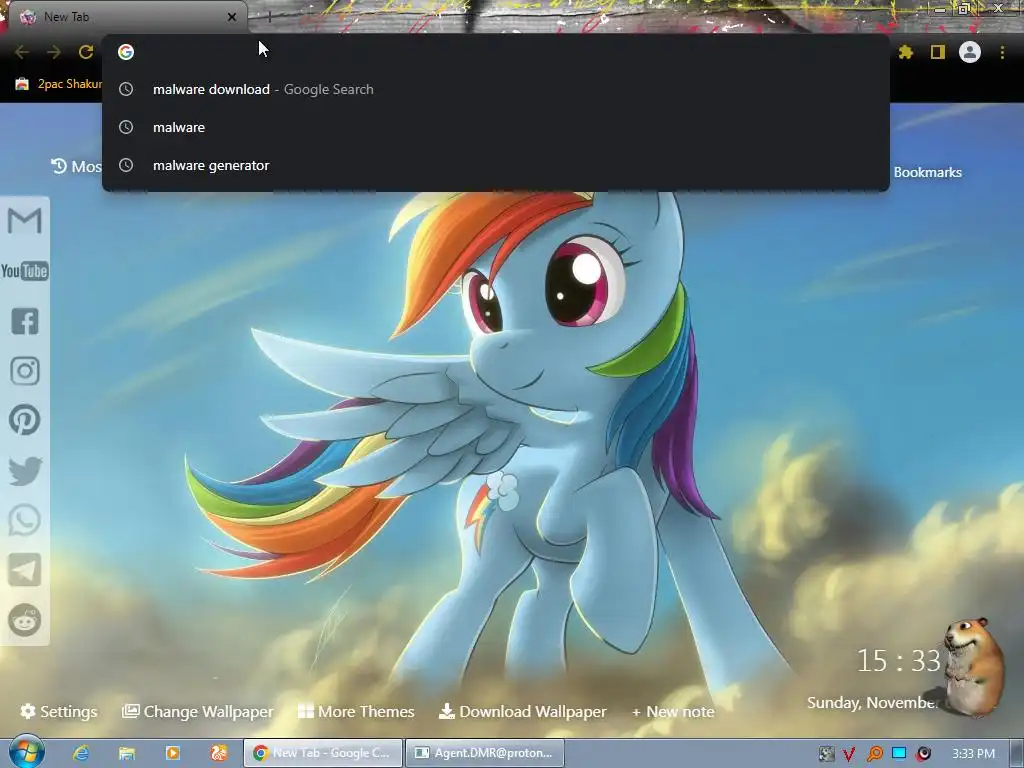Screen dimensions: 1024x768
Task: Open the Instagram shortcut in the sidebar
Action: click(x=25, y=370)
